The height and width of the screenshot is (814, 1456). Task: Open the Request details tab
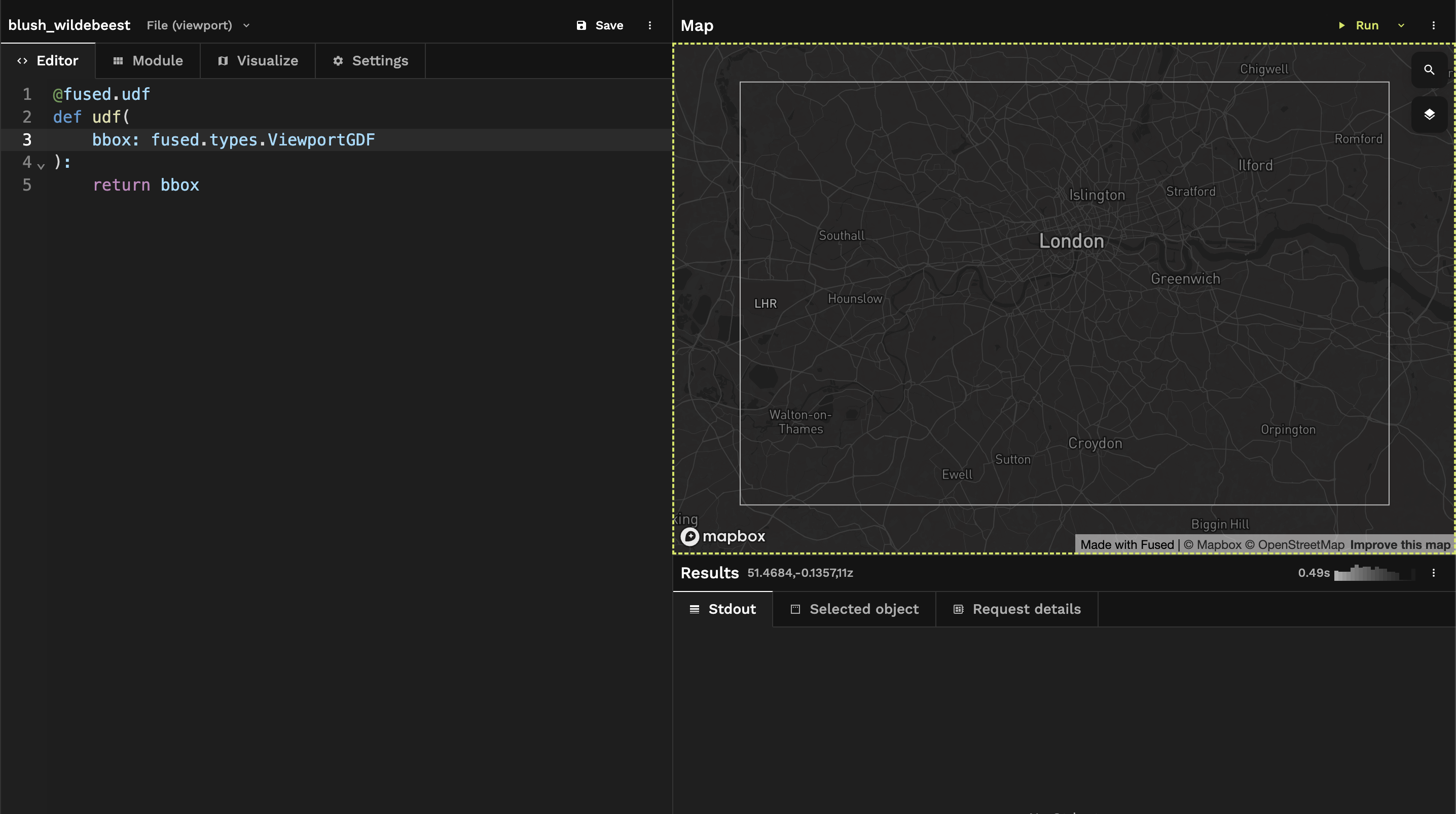point(1016,609)
